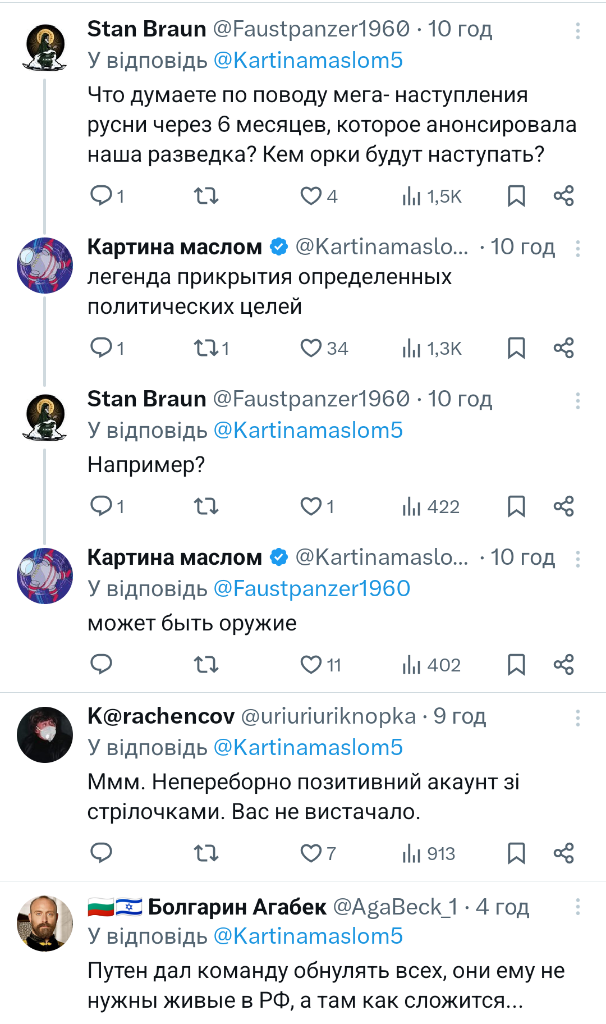Like the 'легенда прикрытия' tweet
The width and height of the screenshot is (606, 1024).
point(312,348)
